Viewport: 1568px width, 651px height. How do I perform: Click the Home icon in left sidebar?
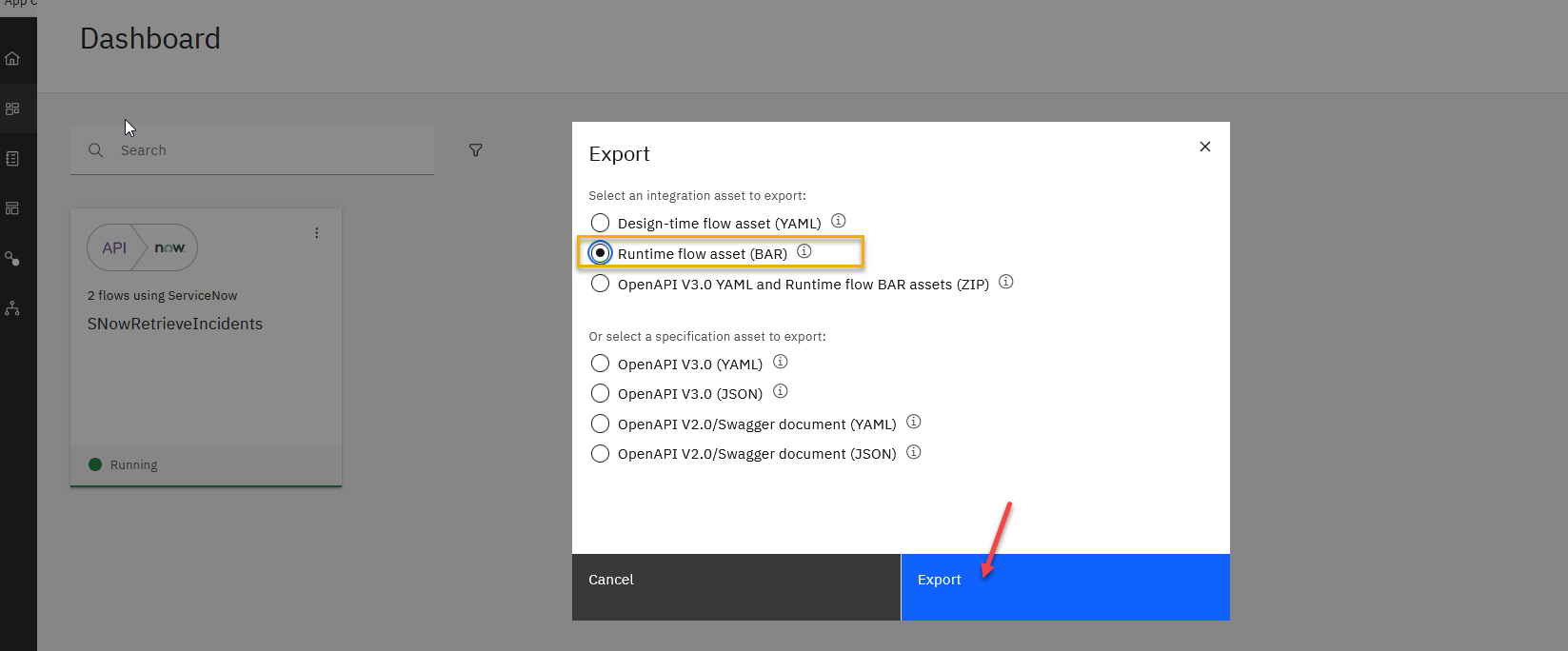(x=12, y=59)
